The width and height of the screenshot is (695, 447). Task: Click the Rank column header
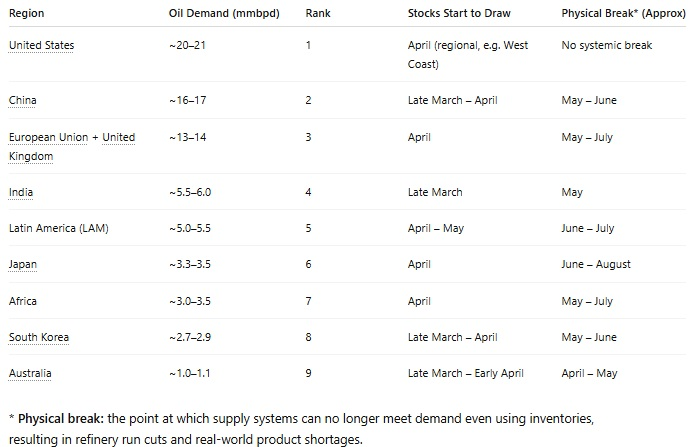click(318, 13)
